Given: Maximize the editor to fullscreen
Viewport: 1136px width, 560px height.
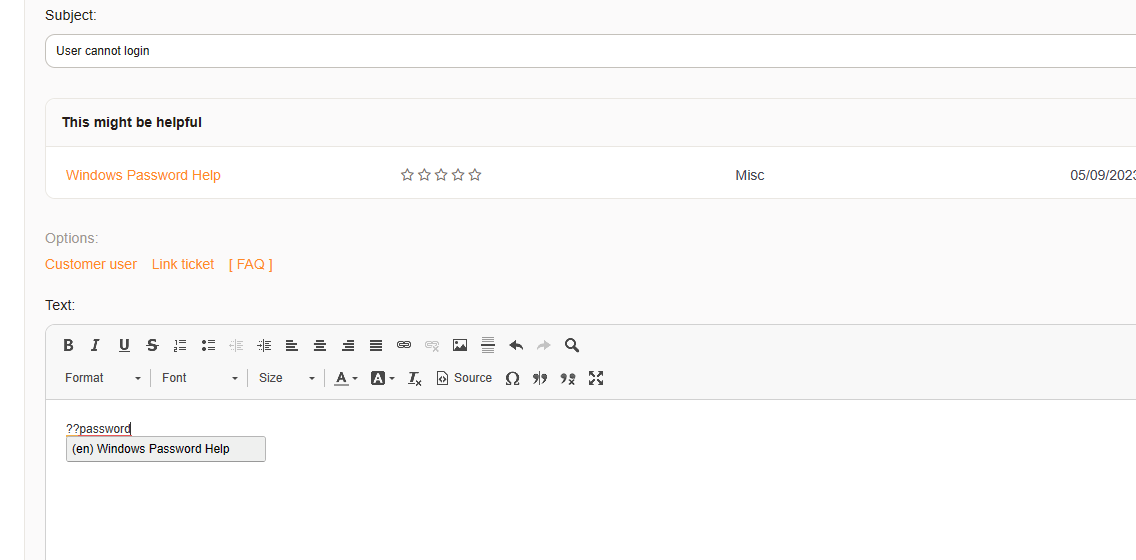Looking at the screenshot, I should (x=596, y=378).
